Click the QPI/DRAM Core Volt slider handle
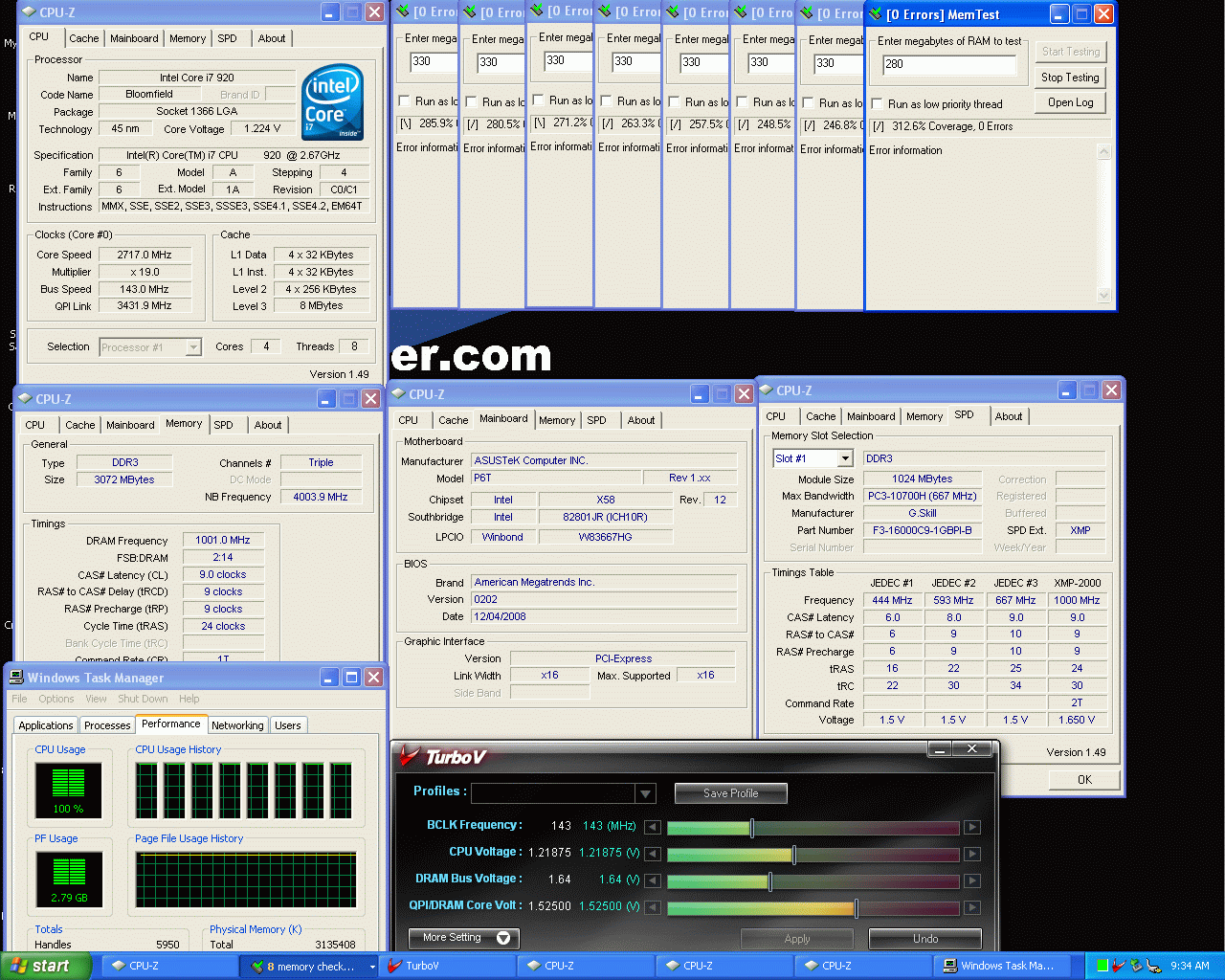This screenshot has width=1225, height=980. 857,908
